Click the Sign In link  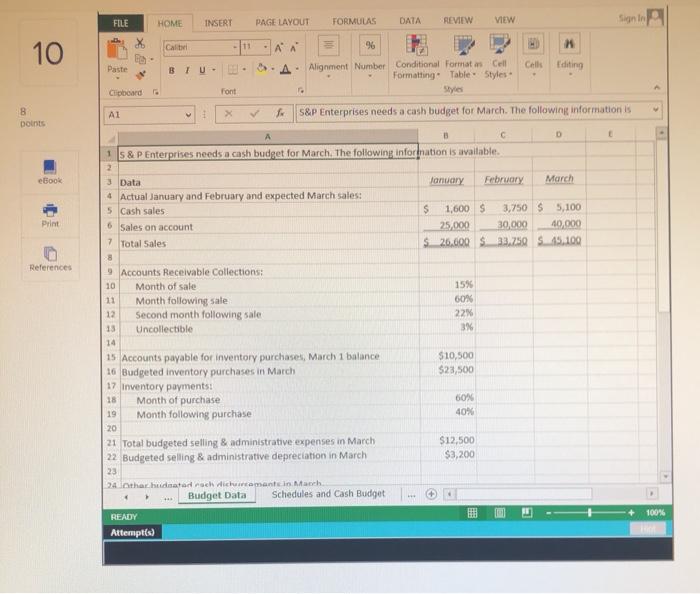tap(632, 18)
